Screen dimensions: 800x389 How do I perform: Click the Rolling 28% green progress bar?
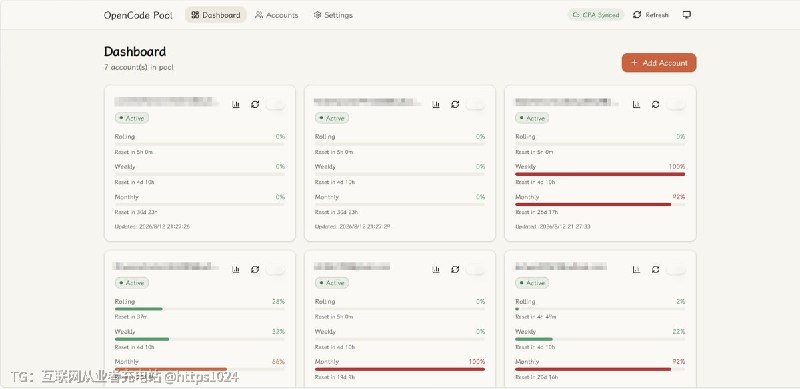pos(139,309)
